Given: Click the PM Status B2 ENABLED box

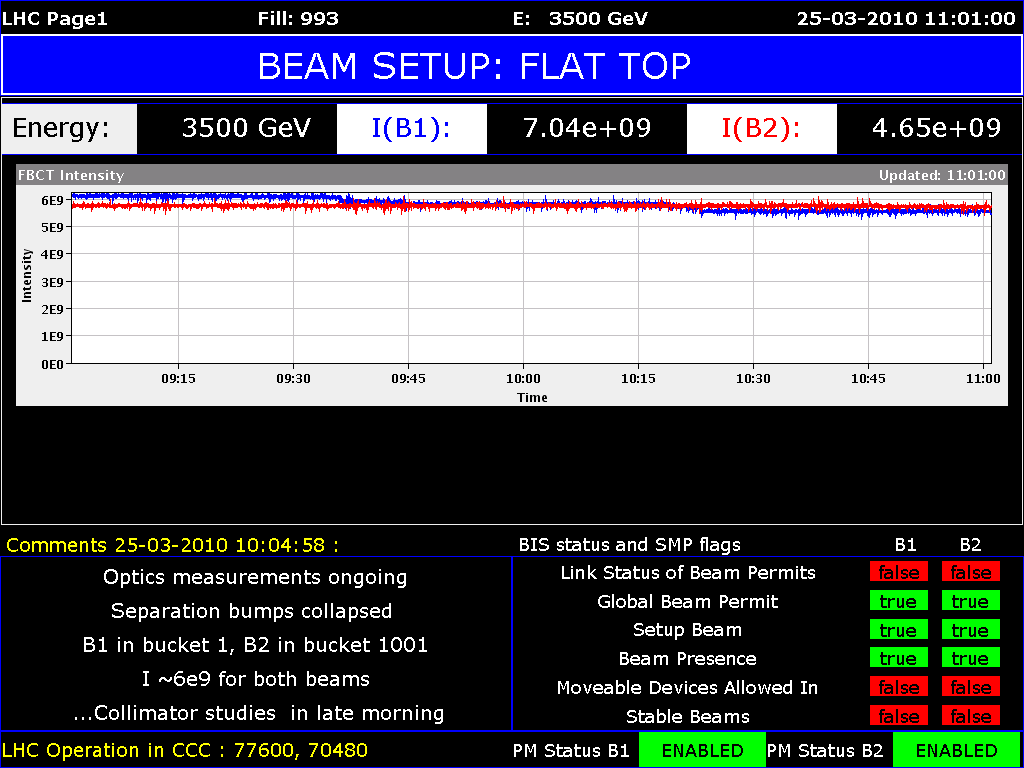Looking at the screenshot, I should click(x=956, y=750).
